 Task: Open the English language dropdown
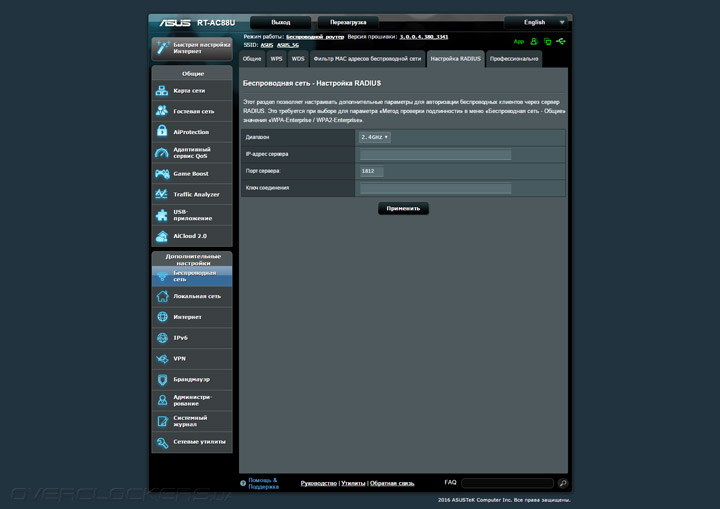(x=535, y=22)
